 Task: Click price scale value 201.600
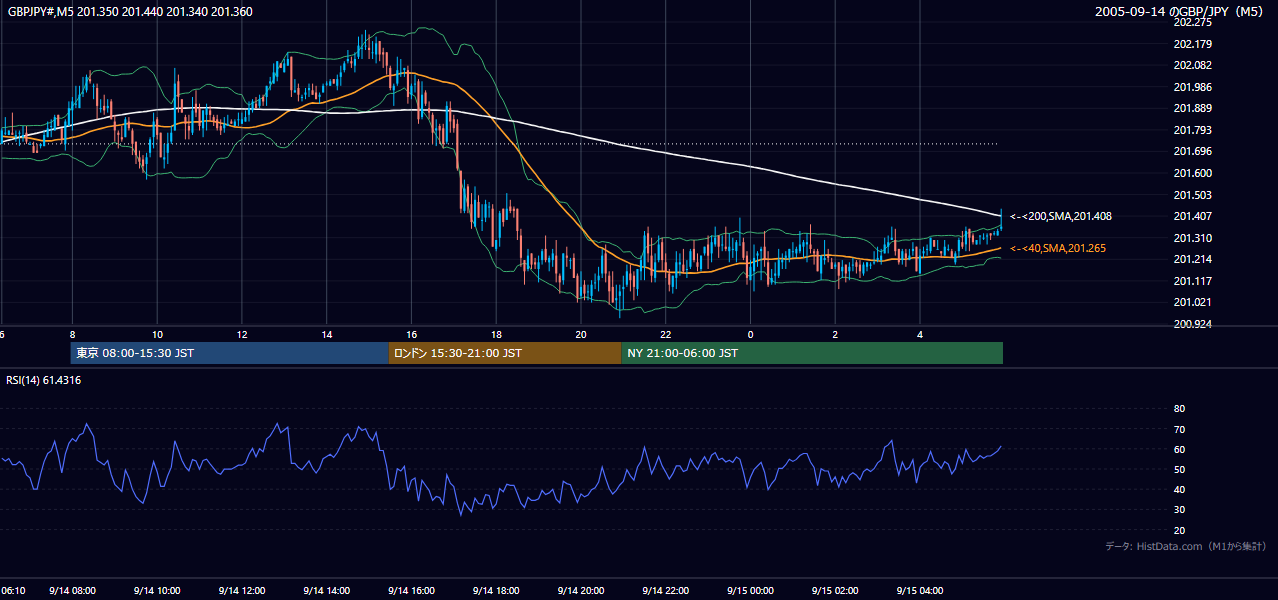click(x=1192, y=173)
